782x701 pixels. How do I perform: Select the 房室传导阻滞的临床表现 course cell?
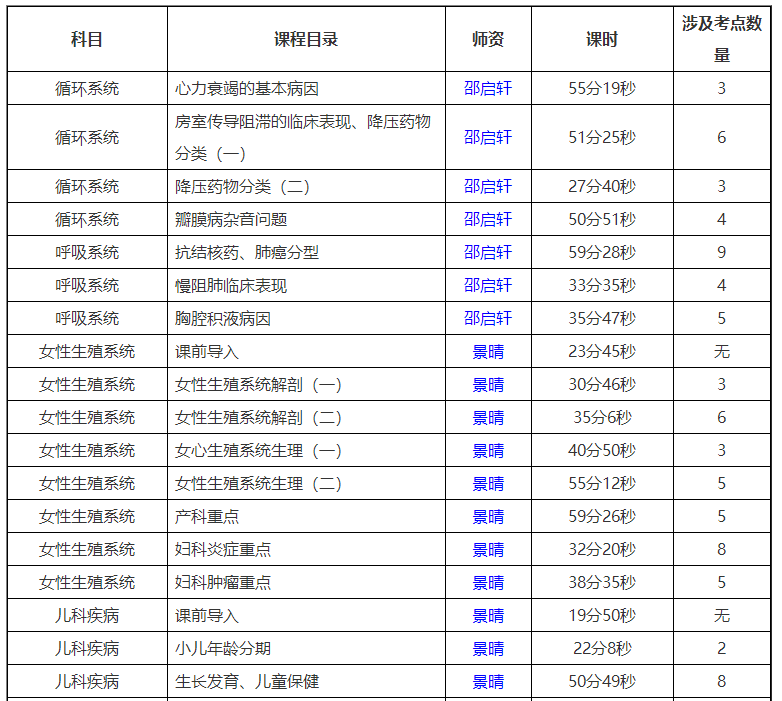[x=303, y=137]
